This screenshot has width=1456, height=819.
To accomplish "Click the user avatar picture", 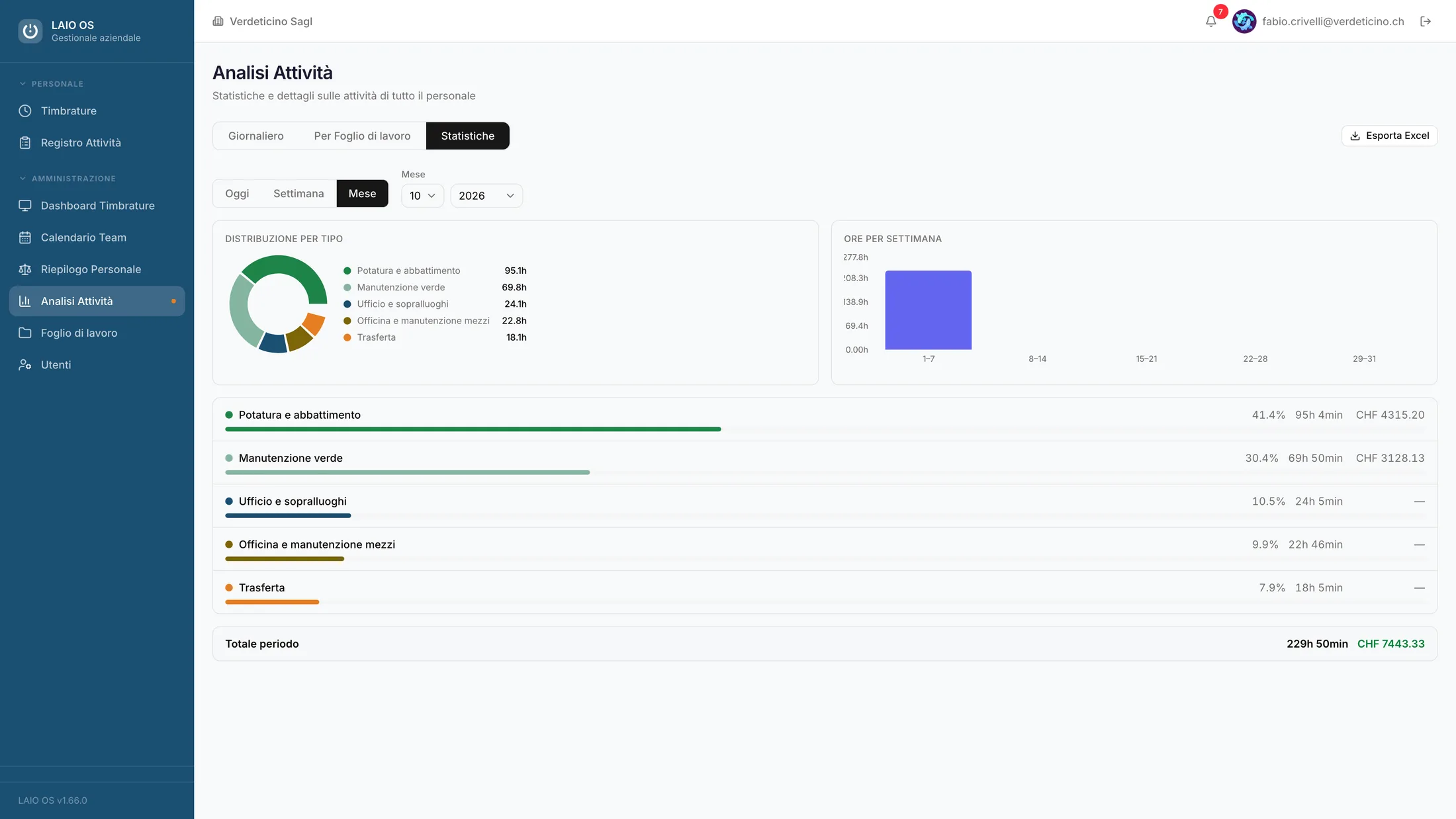I will click(x=1244, y=21).
